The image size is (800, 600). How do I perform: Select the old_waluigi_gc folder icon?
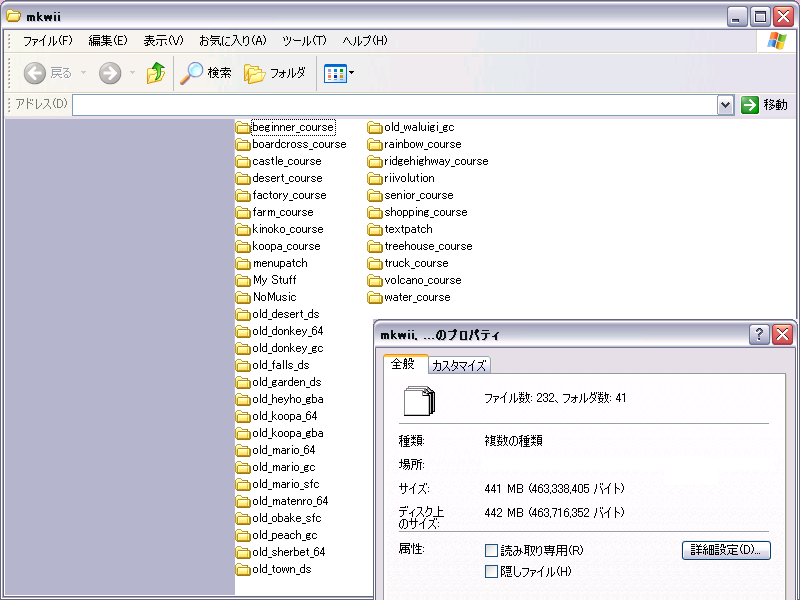(375, 128)
